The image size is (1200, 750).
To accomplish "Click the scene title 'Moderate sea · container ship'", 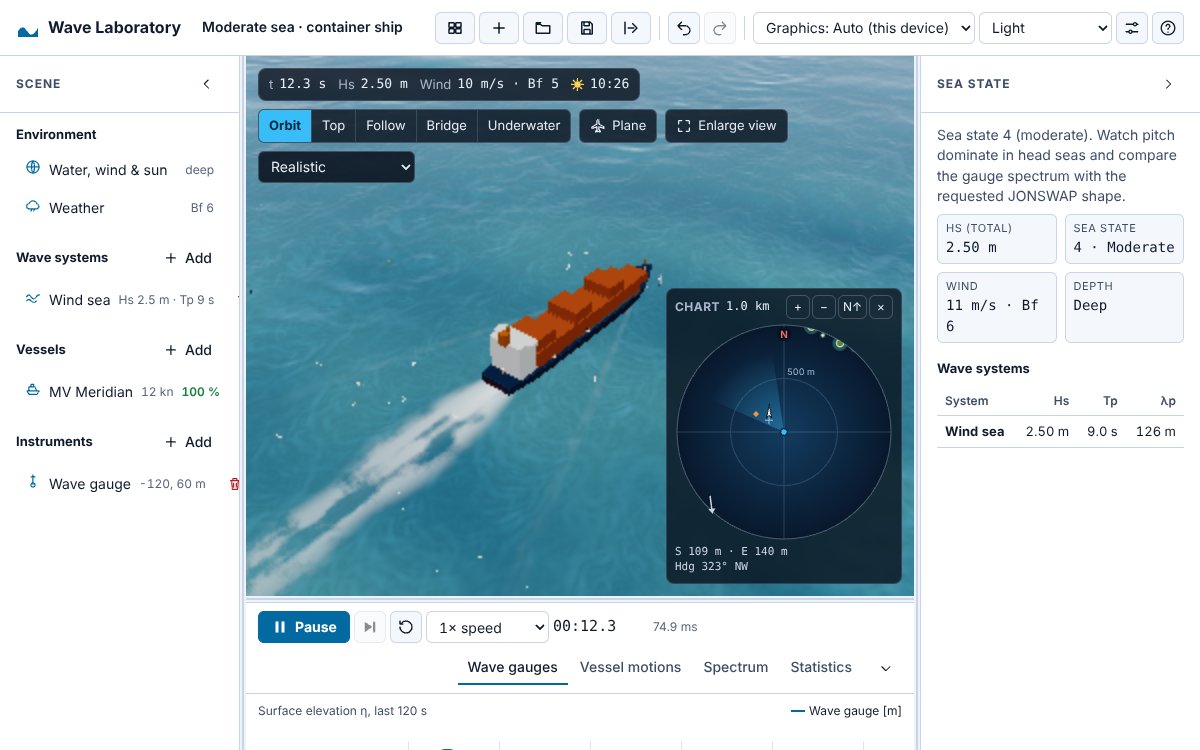I will point(302,28).
